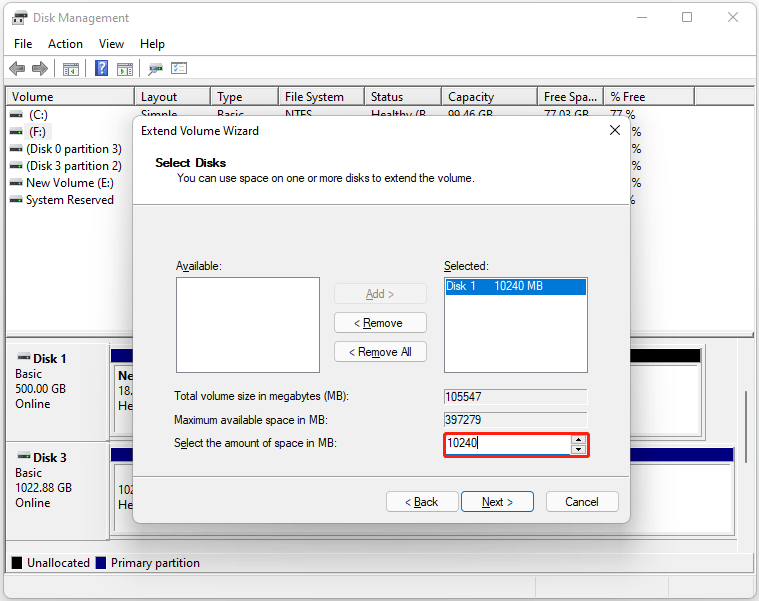Select New Volume (E:) in volume list
The width and height of the screenshot is (759, 601).
[x=69, y=183]
